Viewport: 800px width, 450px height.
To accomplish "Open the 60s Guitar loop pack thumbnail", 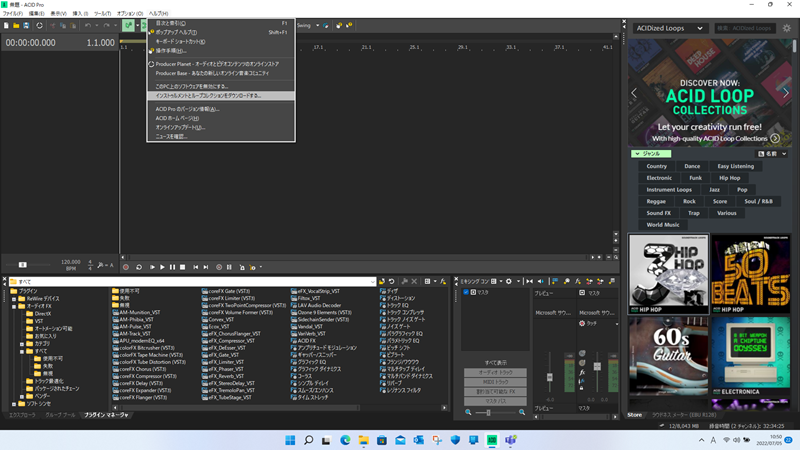I will (x=668, y=356).
